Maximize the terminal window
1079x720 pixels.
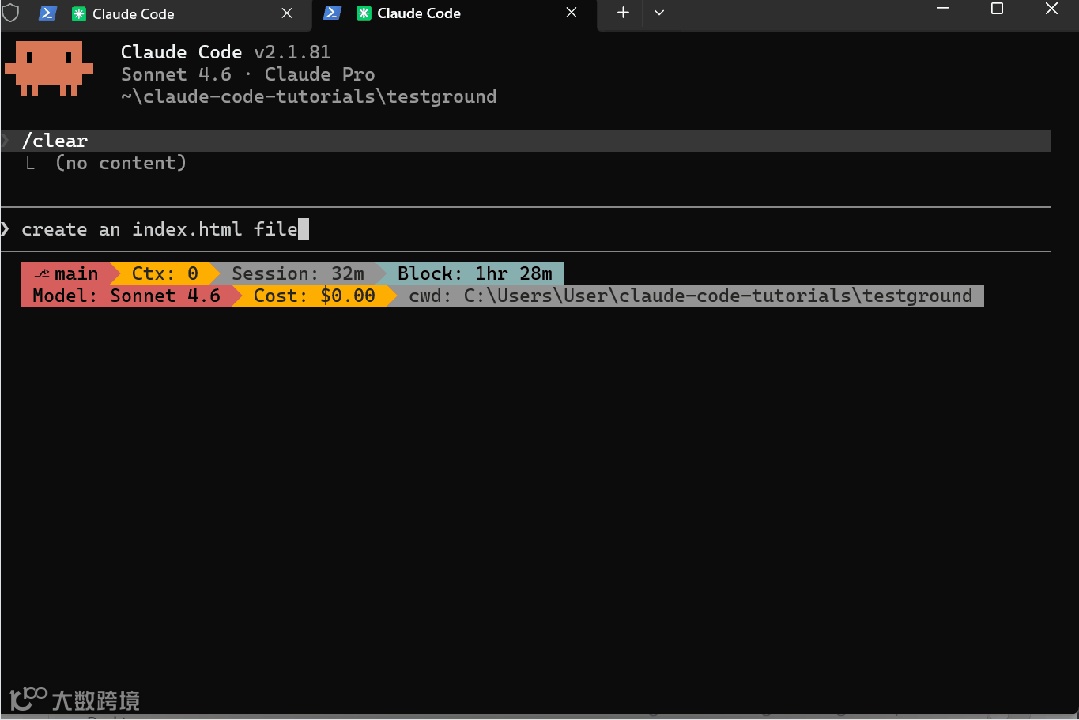(996, 9)
